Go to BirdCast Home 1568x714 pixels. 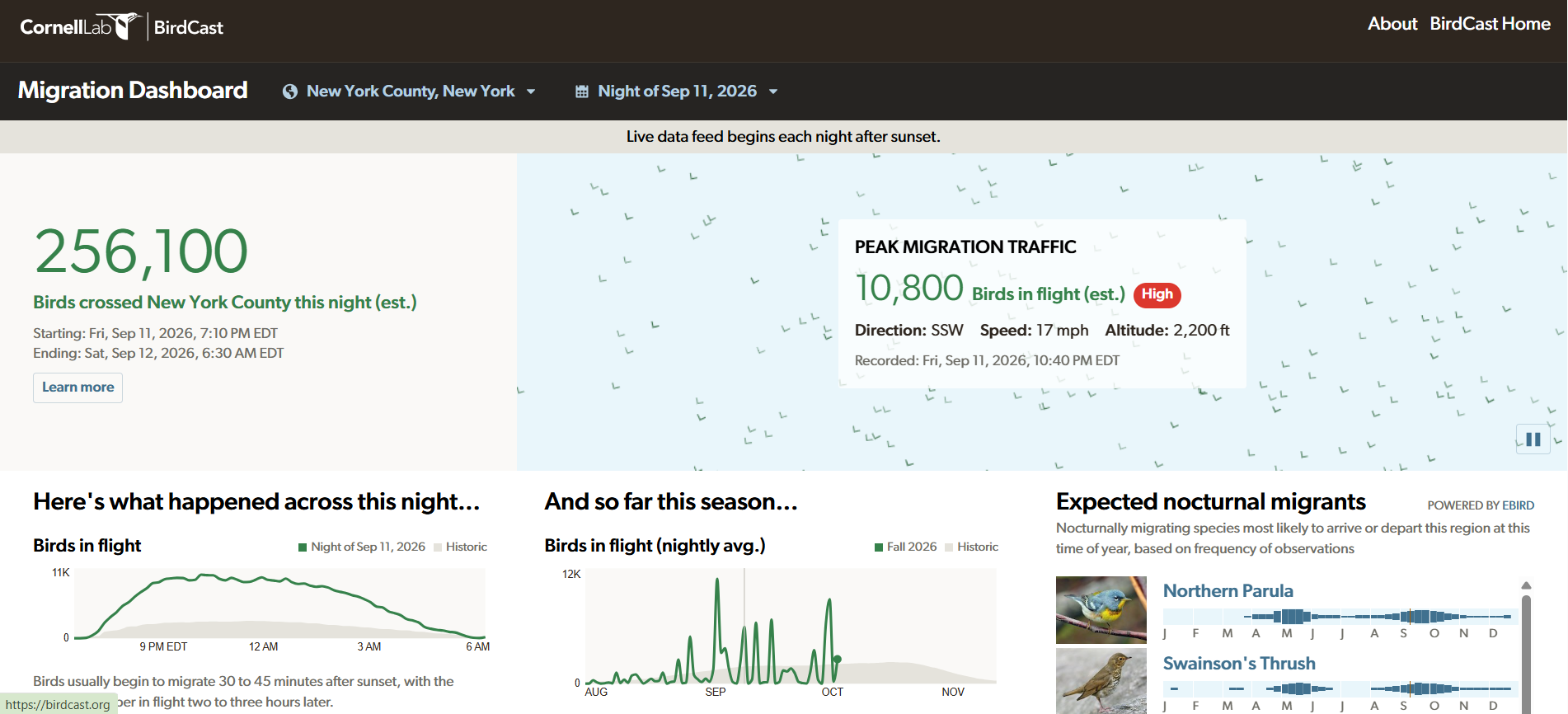[x=1490, y=24]
